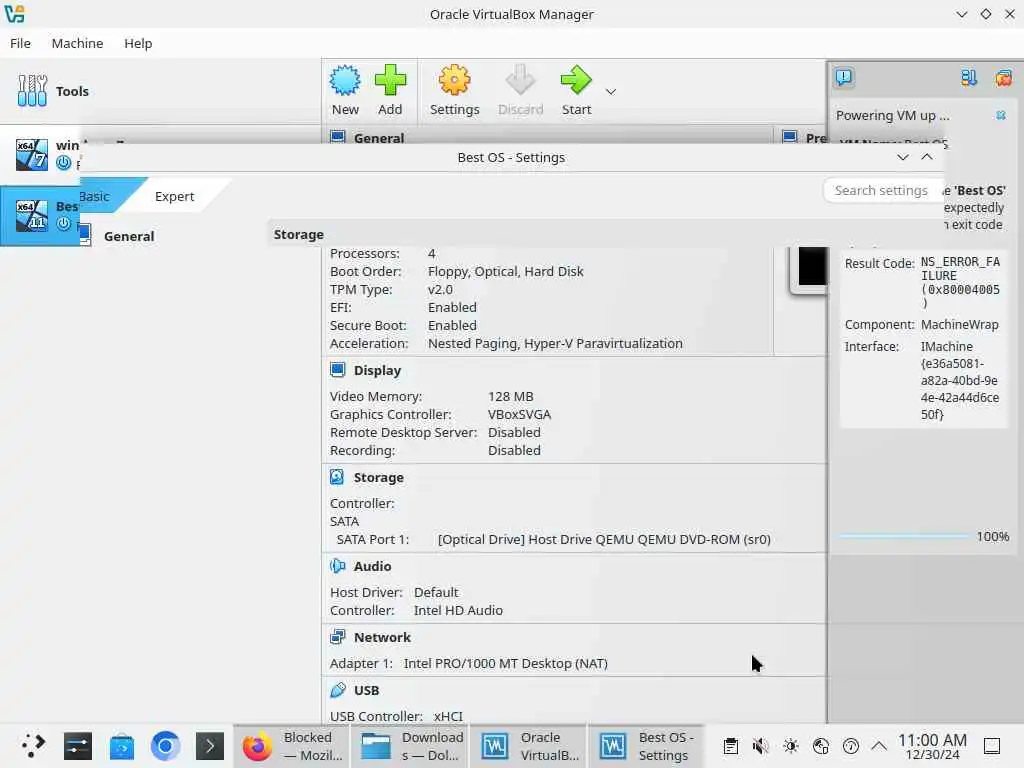Click the Video Memory 128 MB value
This screenshot has height=768, width=1024.
(511, 396)
